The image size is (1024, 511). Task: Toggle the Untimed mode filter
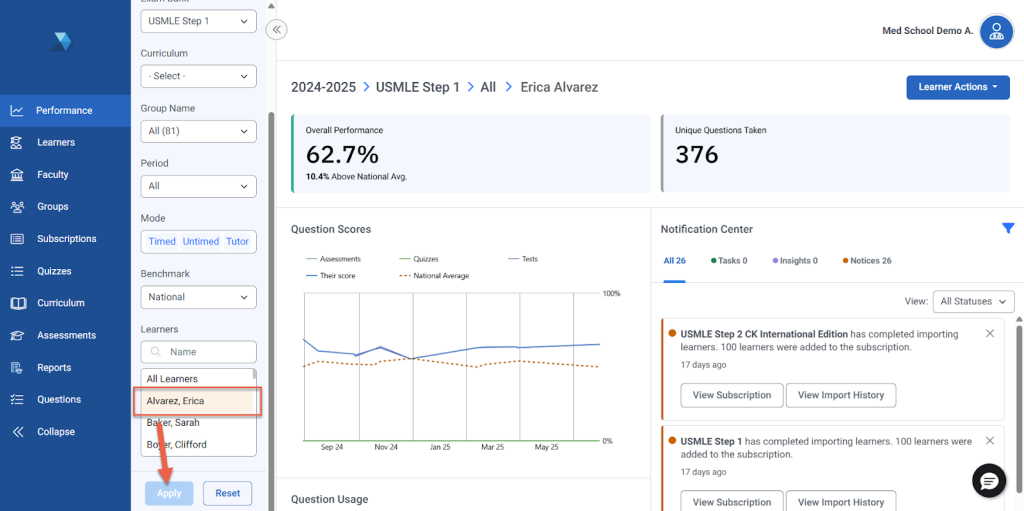click(200, 241)
